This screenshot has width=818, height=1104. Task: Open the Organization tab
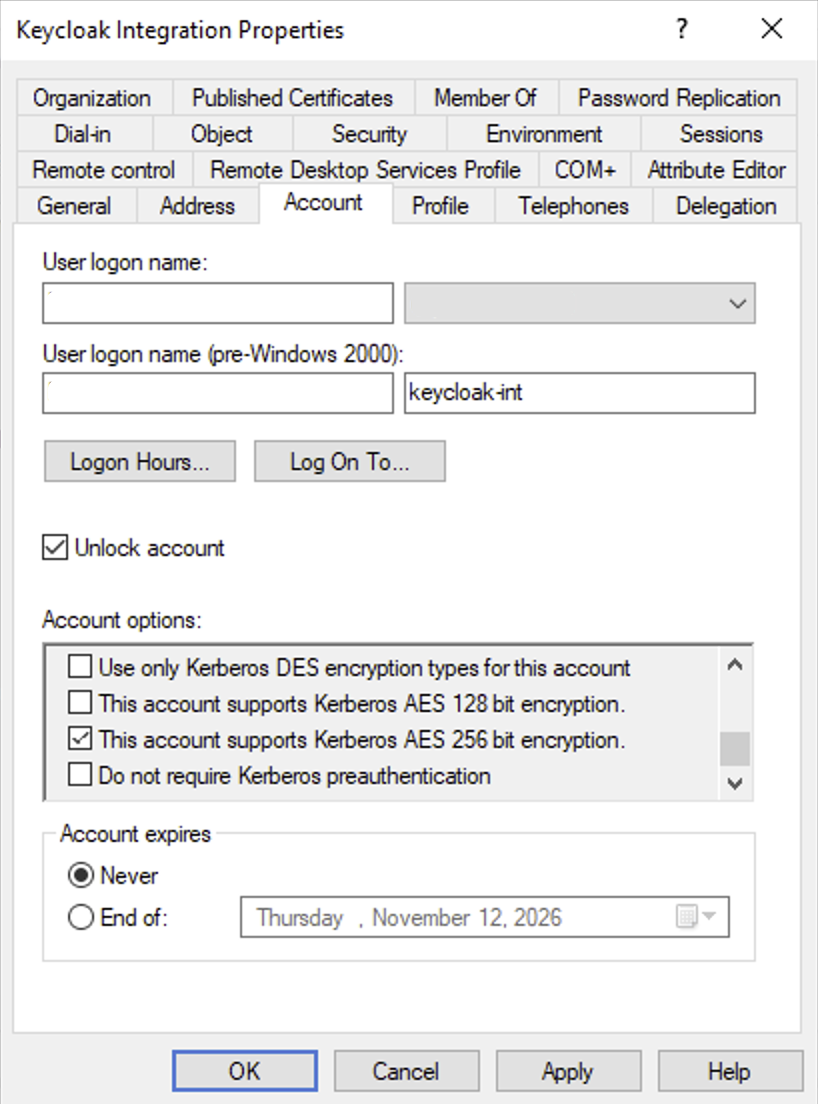click(92, 98)
